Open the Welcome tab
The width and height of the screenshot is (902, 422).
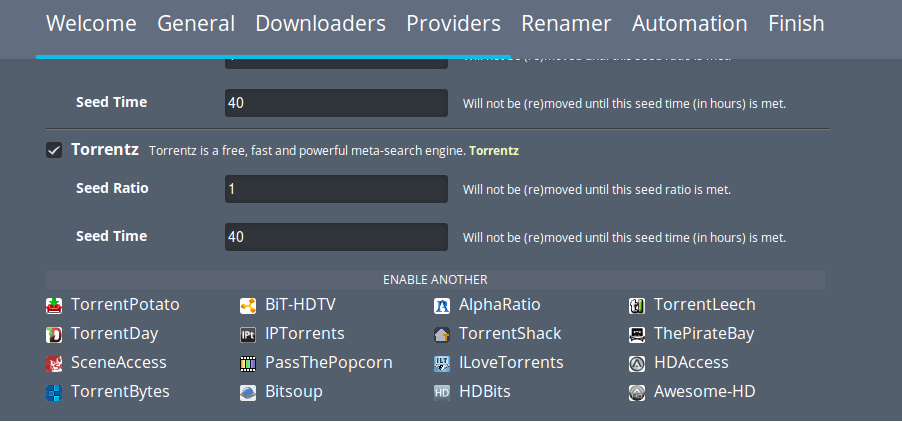click(91, 24)
